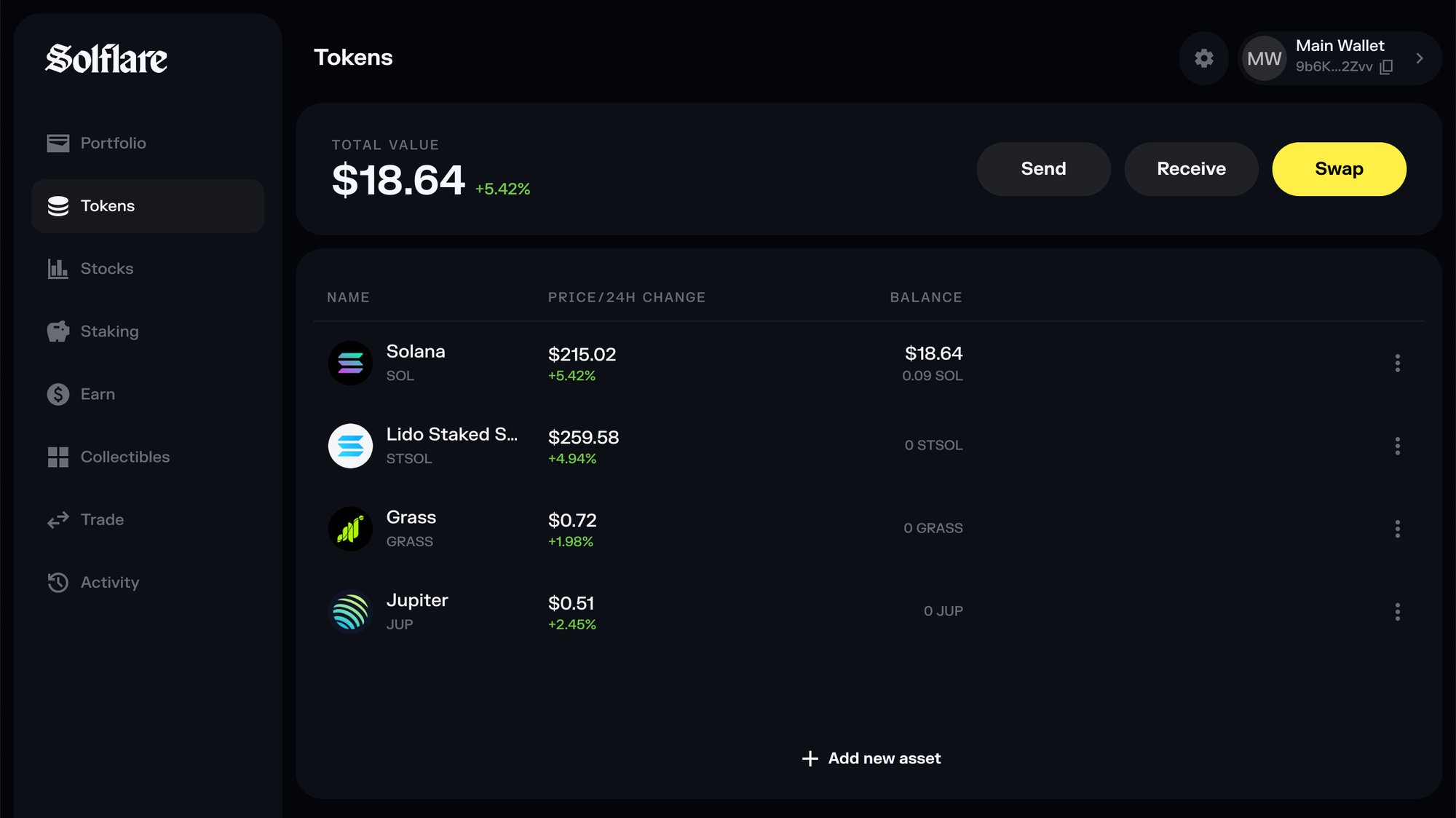The image size is (1456, 818).
Task: Click the Earn dollar icon
Action: (58, 393)
